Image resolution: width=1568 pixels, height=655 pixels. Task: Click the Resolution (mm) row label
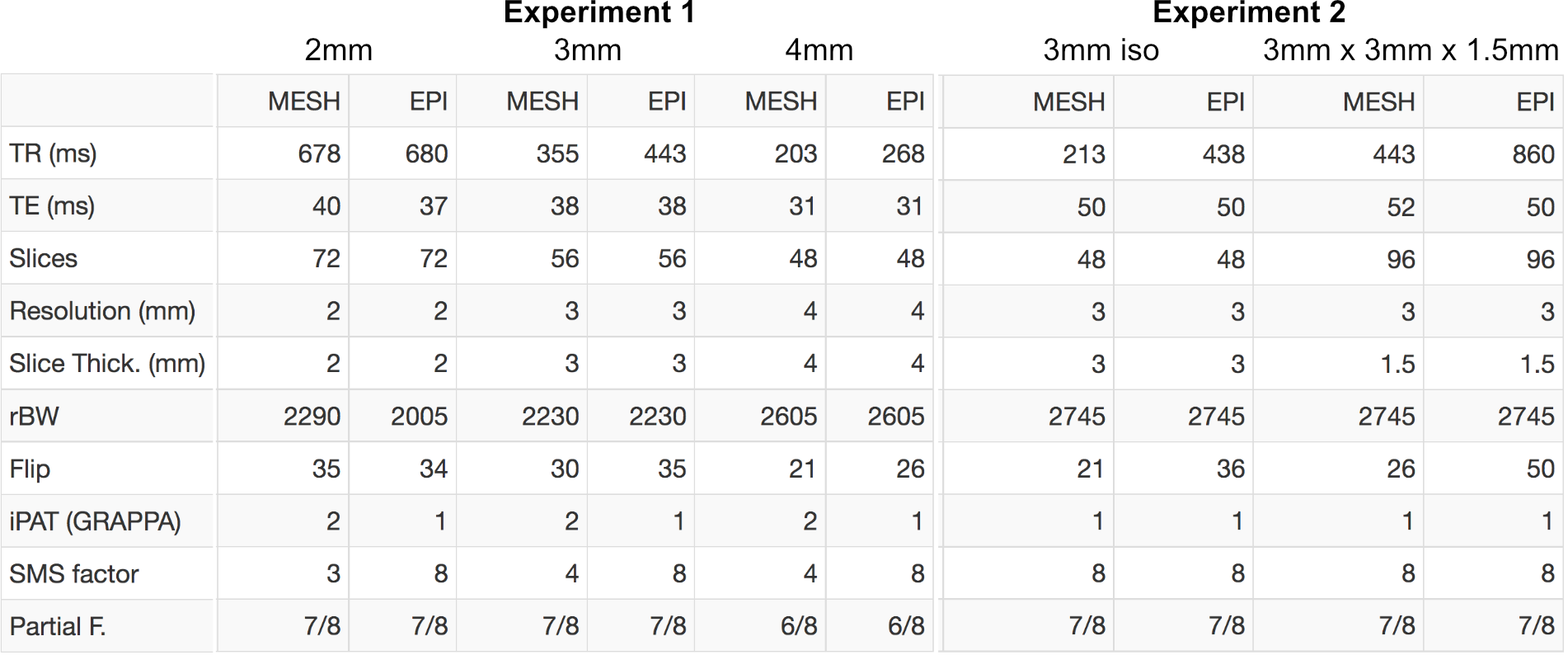[x=102, y=311]
